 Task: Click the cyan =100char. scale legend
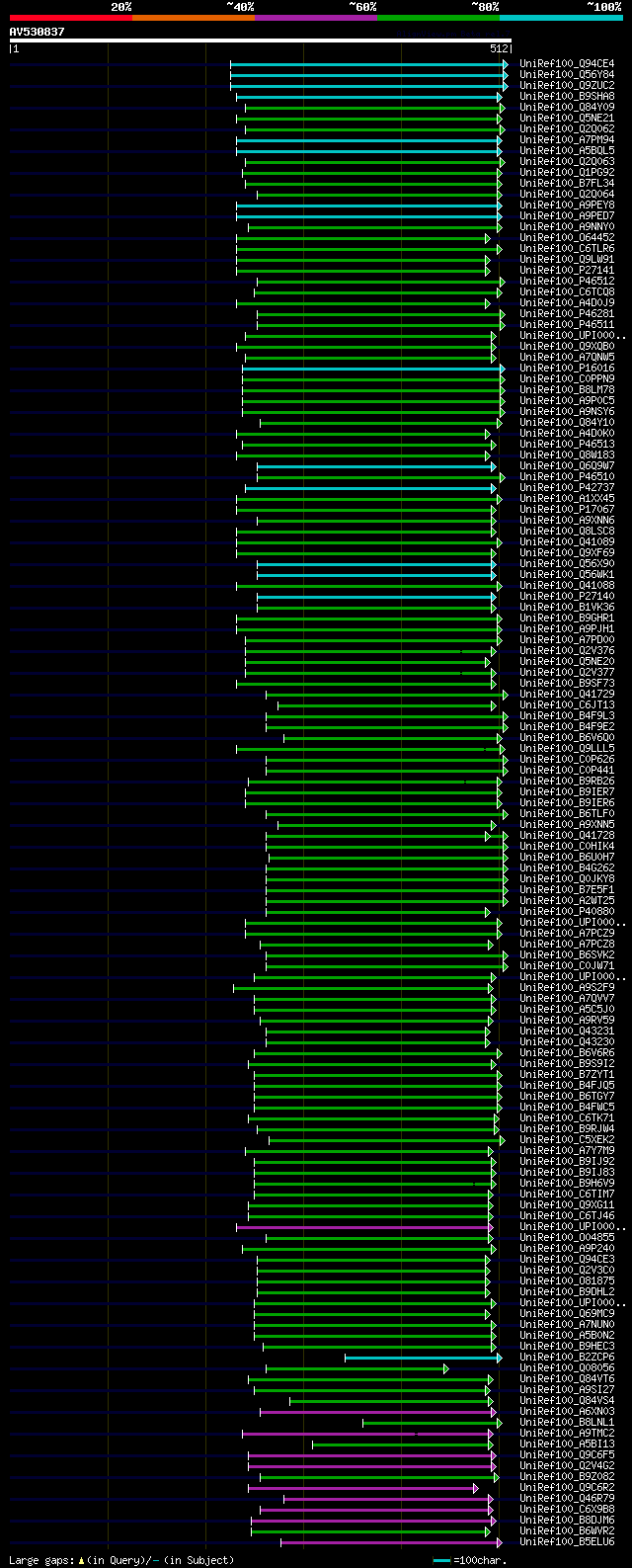click(x=470, y=1560)
